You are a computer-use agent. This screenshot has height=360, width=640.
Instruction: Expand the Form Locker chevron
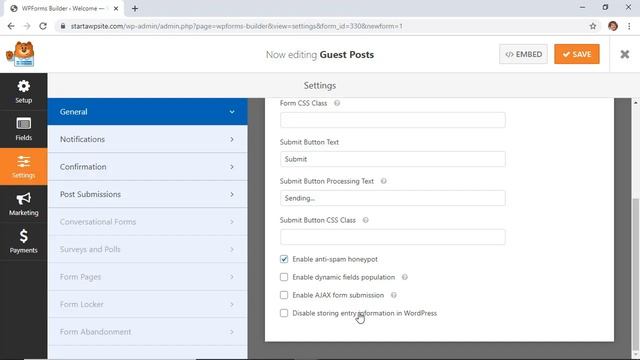232,304
